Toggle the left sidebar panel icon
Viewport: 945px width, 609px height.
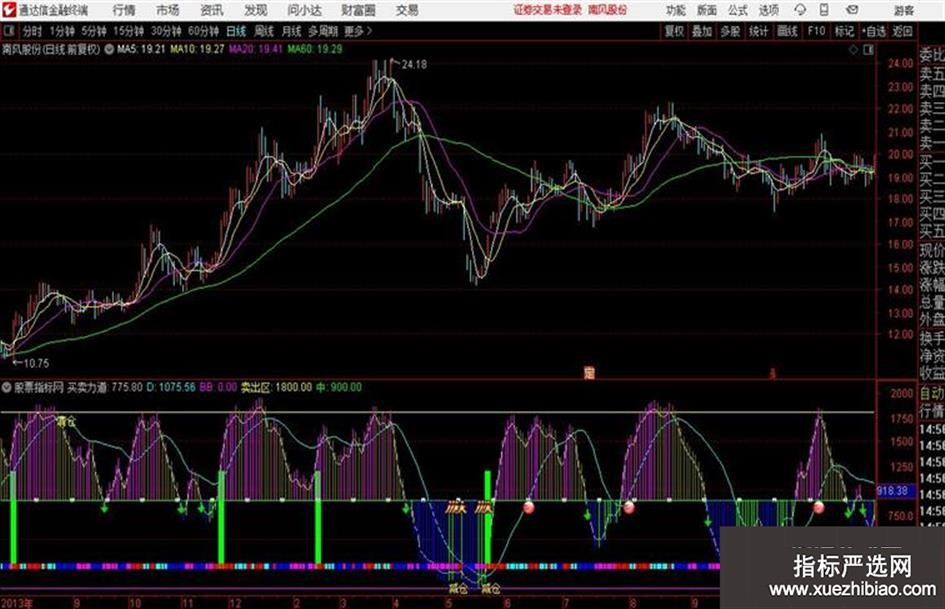[8, 31]
